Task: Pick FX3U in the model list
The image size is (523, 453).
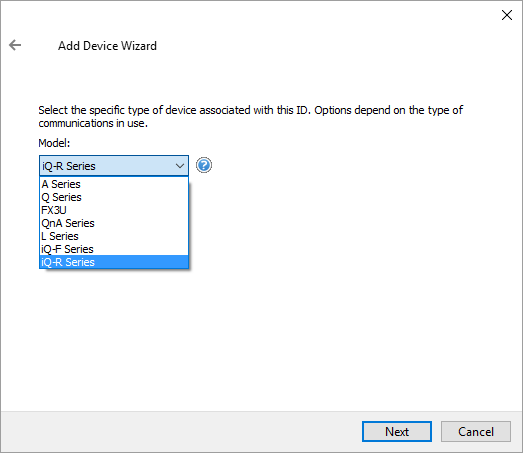Action: [114, 210]
